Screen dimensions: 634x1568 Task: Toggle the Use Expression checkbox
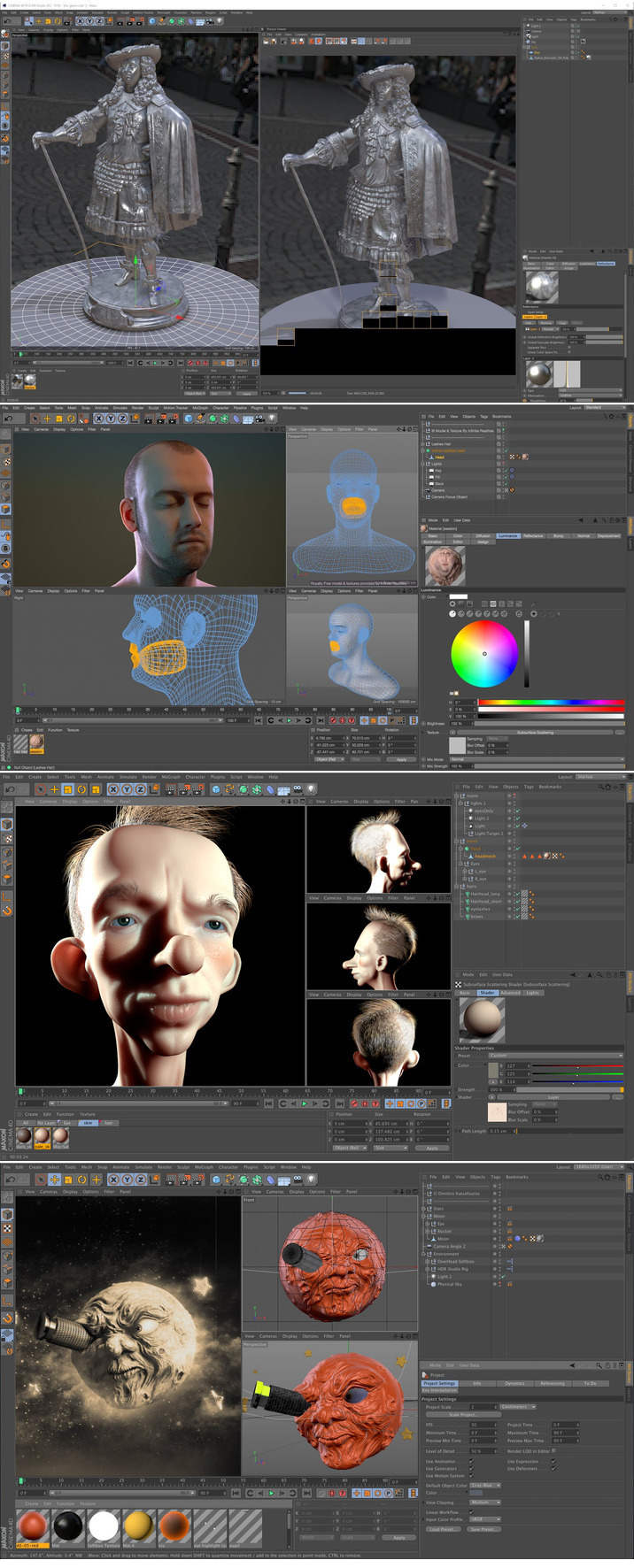click(x=553, y=1462)
